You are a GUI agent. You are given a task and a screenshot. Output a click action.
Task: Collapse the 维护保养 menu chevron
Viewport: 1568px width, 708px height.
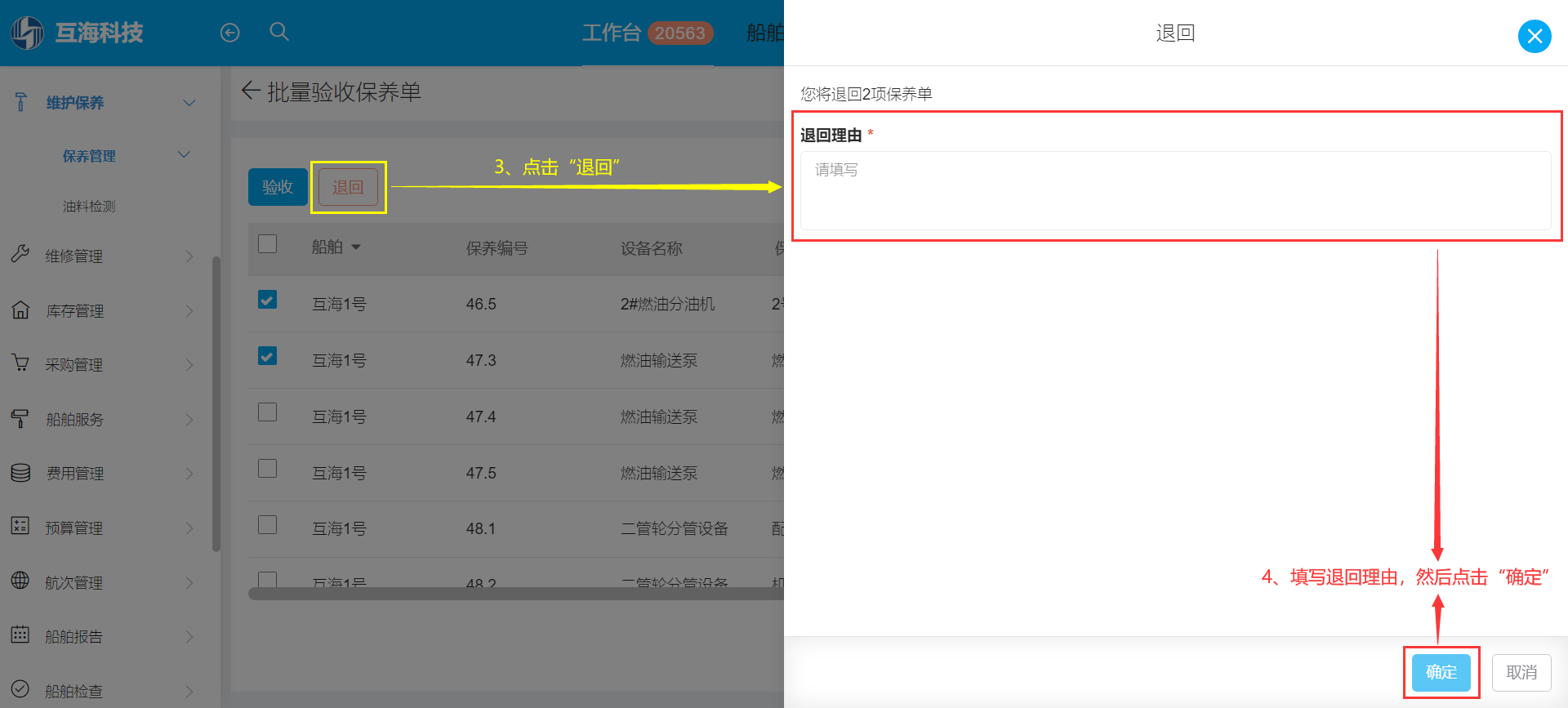tap(189, 103)
